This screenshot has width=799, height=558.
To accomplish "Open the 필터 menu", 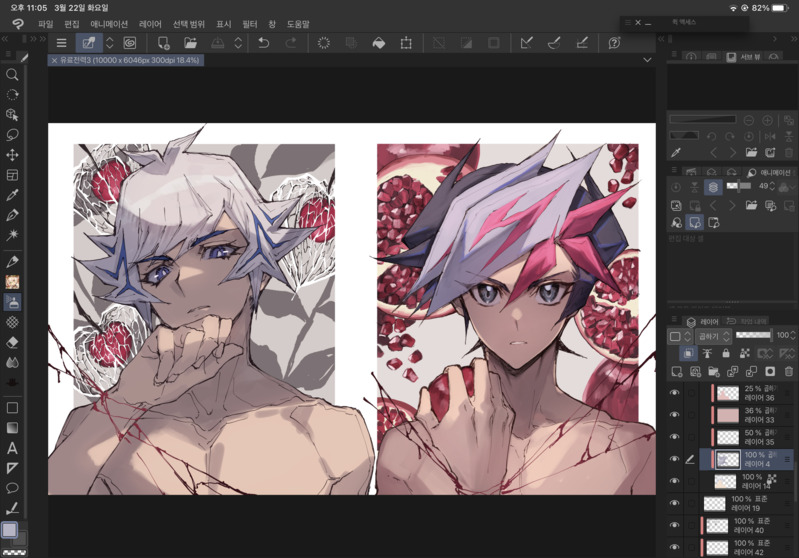I will click(249, 24).
